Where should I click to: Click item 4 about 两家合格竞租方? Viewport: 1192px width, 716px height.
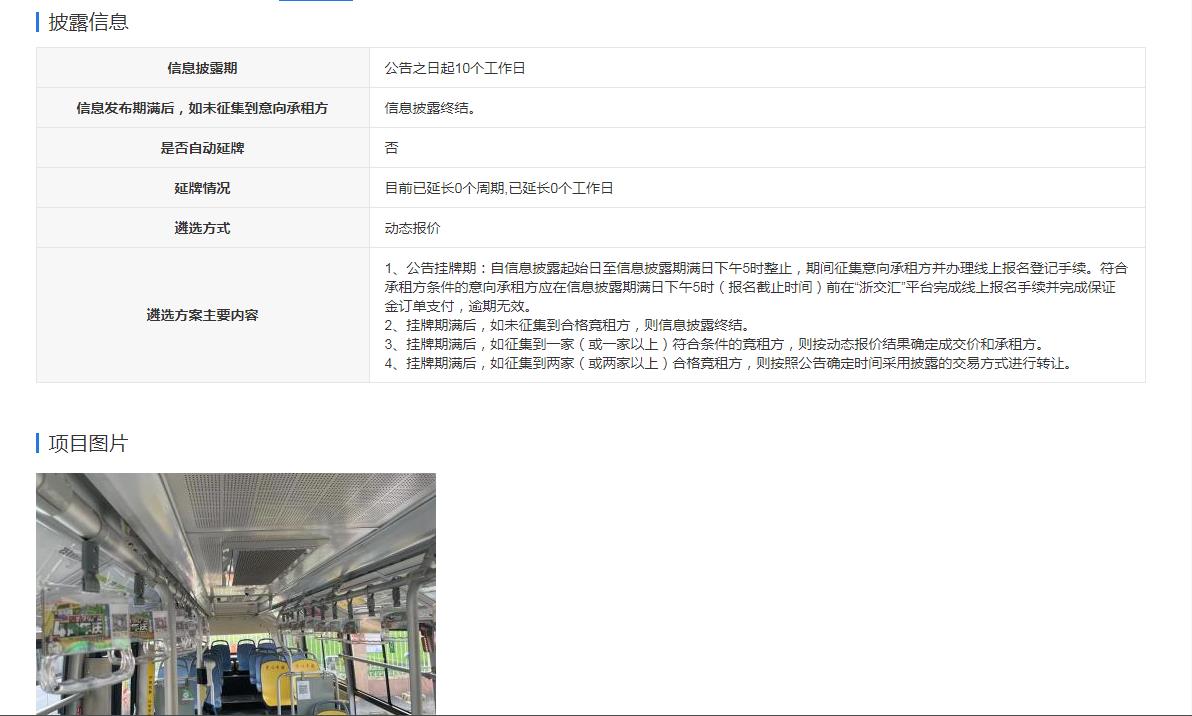pyautogui.click(x=729, y=363)
